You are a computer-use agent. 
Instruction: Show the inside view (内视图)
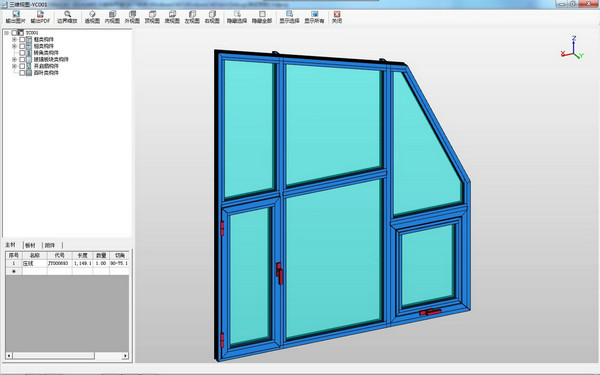pos(112,17)
